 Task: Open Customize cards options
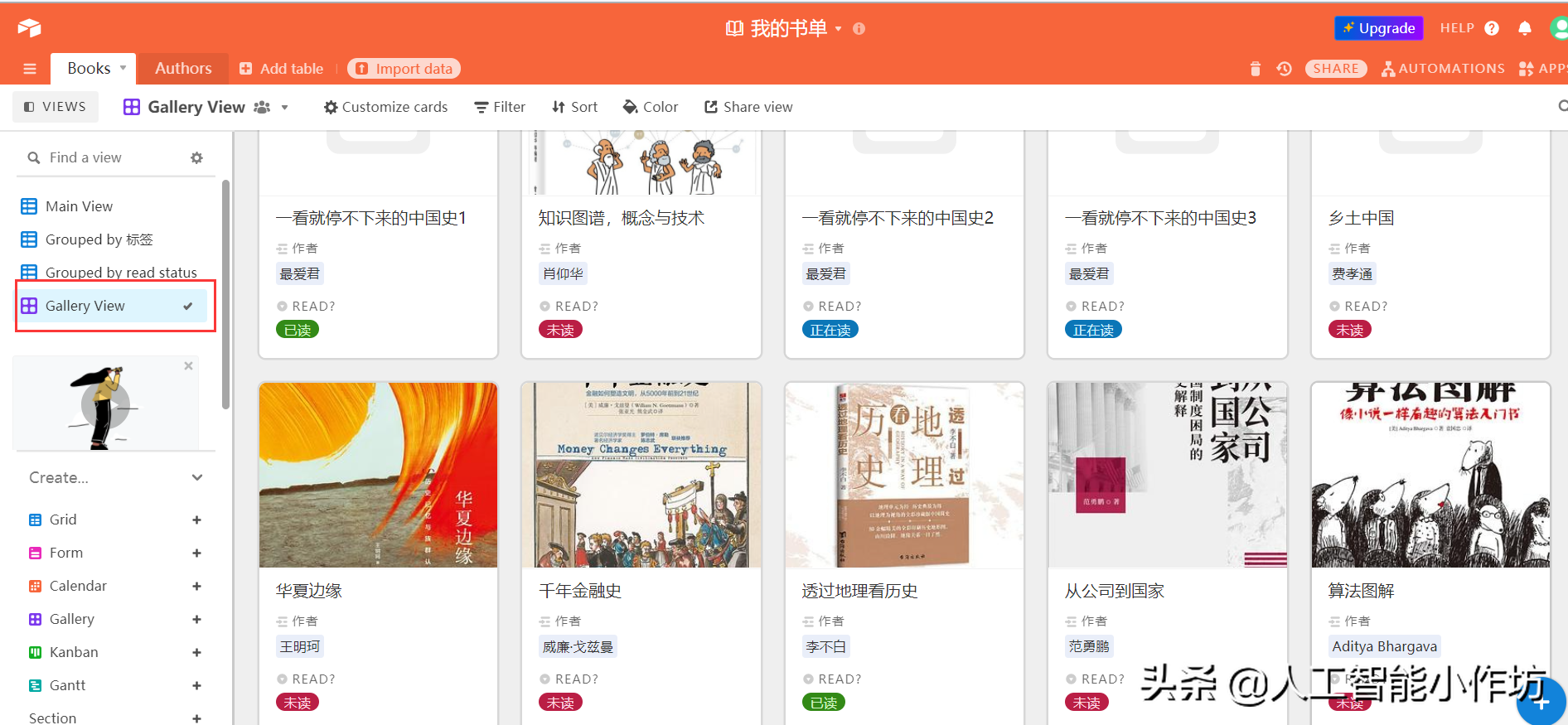pos(385,107)
